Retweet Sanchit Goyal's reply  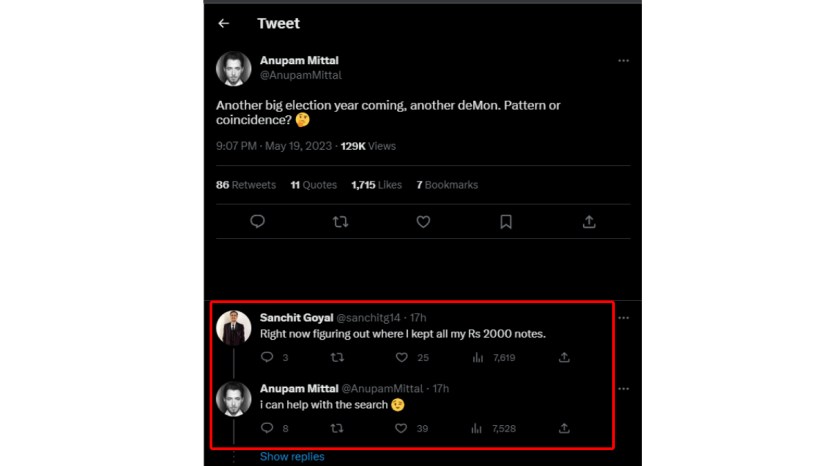point(337,357)
